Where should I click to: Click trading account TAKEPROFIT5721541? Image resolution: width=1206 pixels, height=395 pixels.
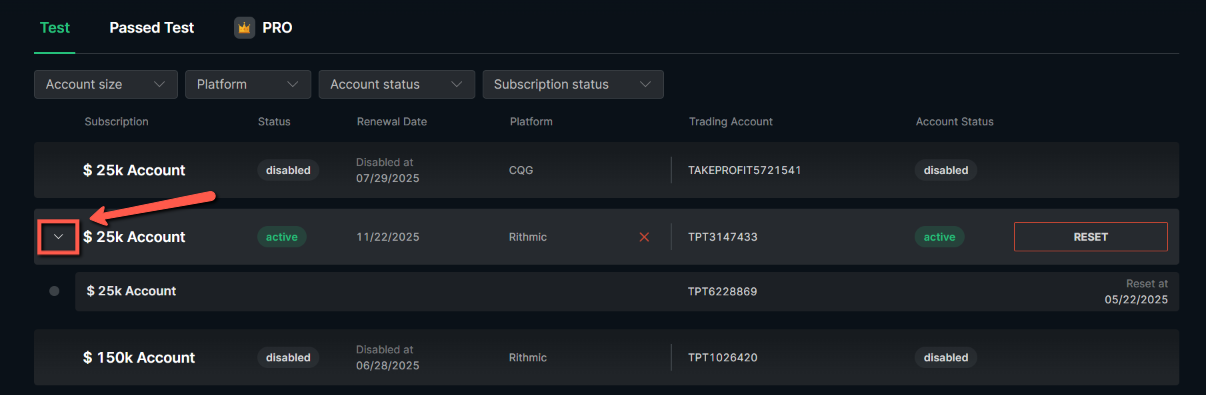(x=745, y=170)
